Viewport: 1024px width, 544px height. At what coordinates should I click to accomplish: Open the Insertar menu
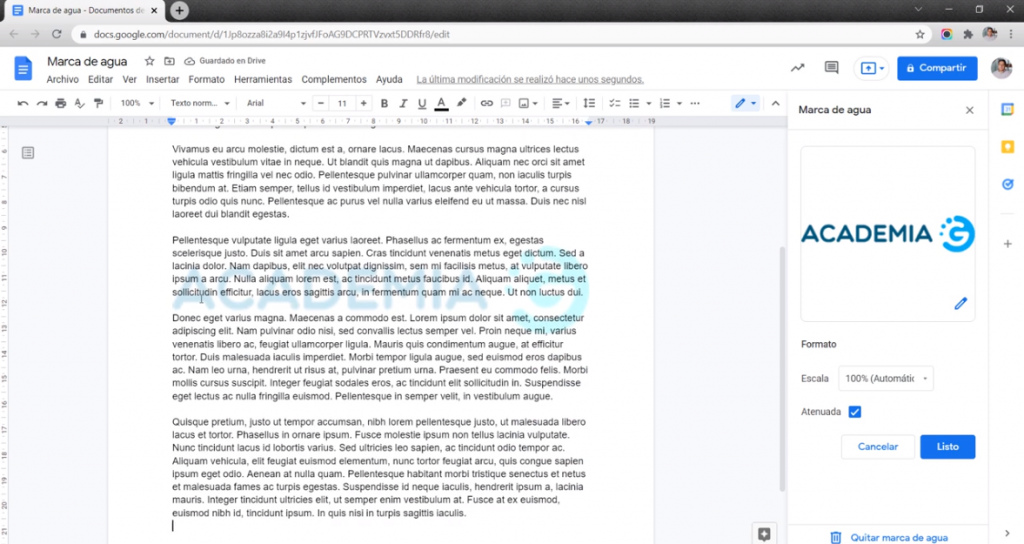pos(162,79)
